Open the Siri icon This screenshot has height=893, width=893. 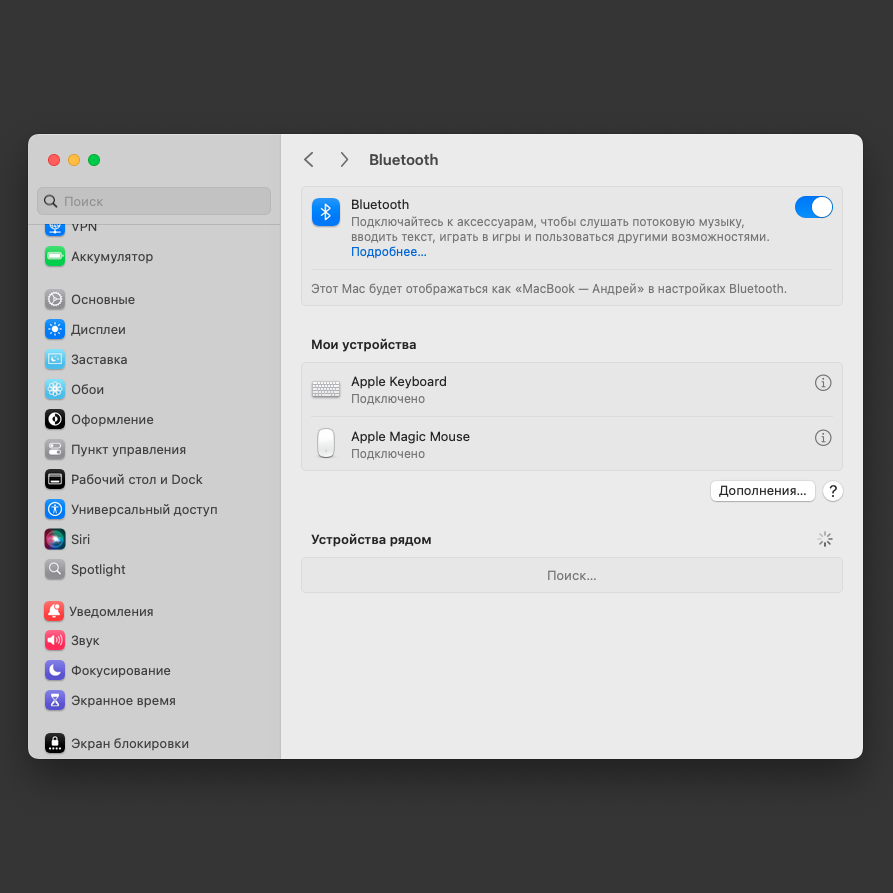pos(55,539)
